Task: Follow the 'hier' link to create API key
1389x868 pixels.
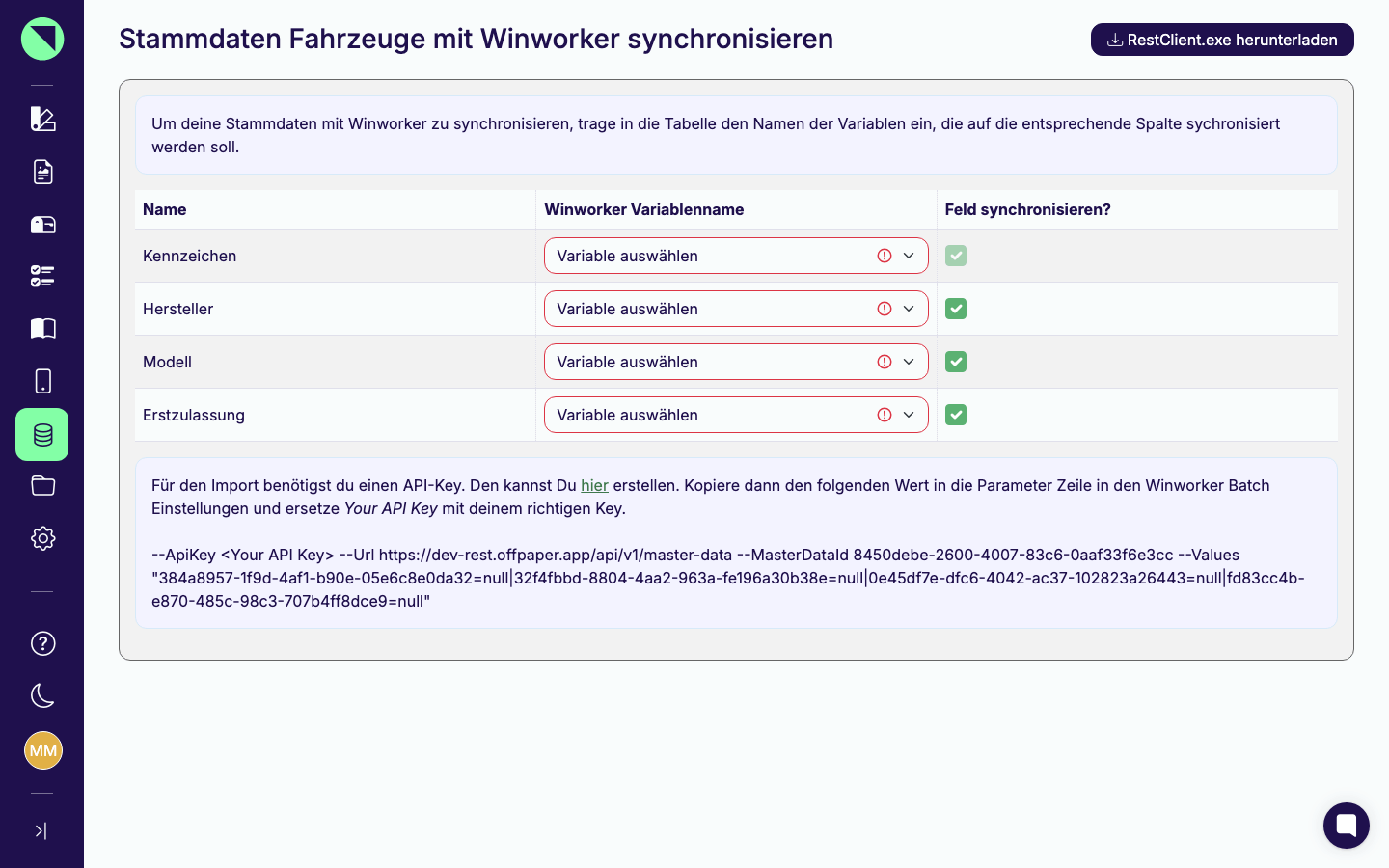Action: coord(594,485)
